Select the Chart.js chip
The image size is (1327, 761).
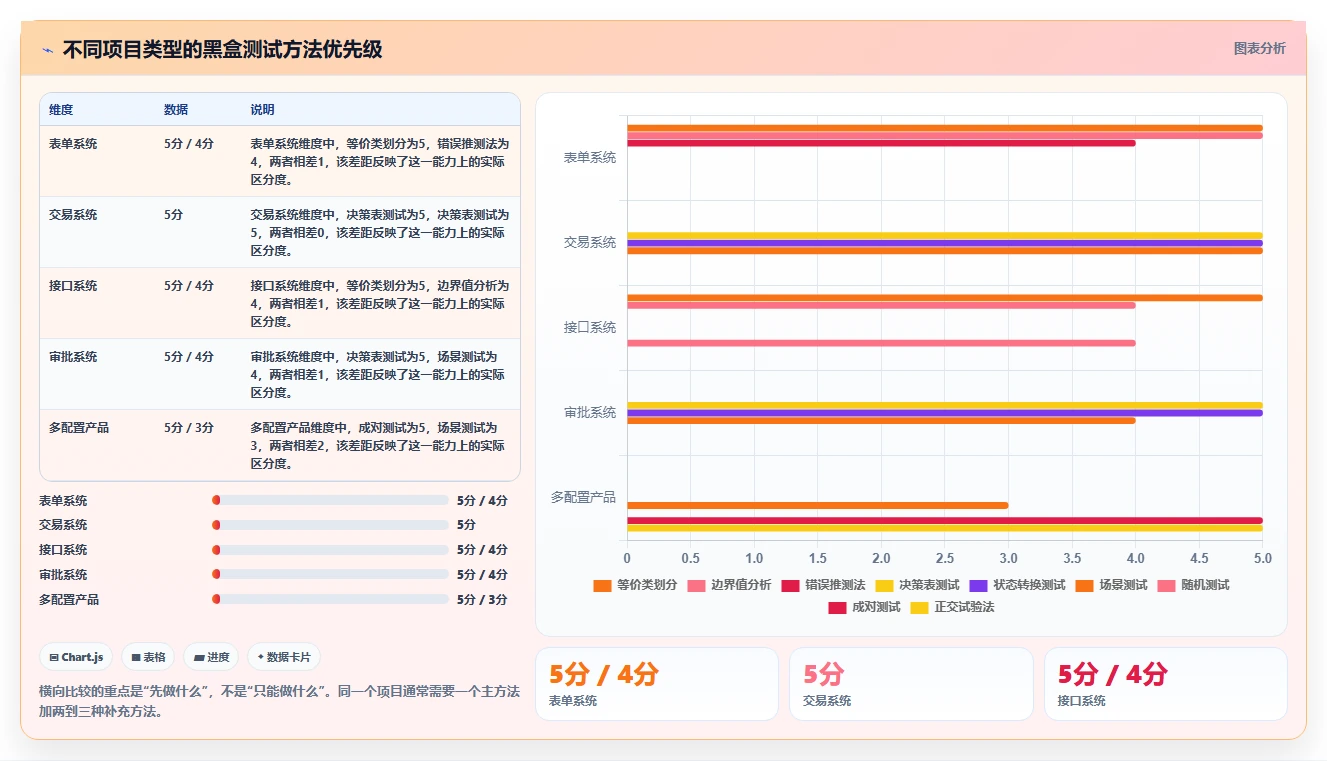[77, 657]
